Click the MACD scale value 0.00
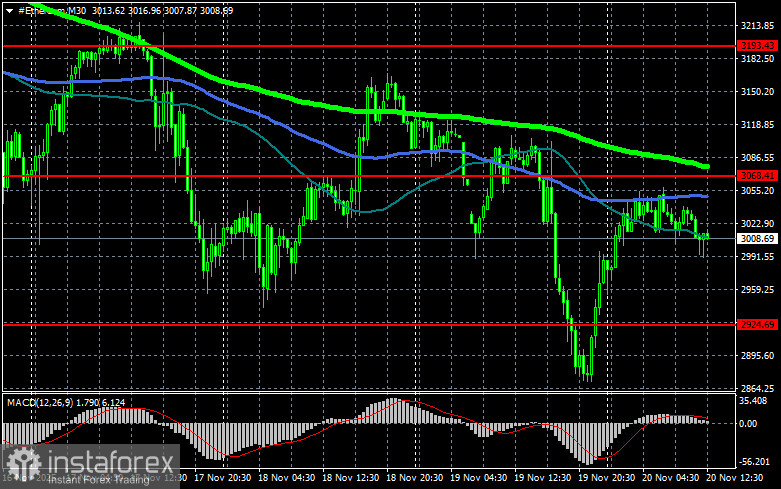 (x=748, y=424)
